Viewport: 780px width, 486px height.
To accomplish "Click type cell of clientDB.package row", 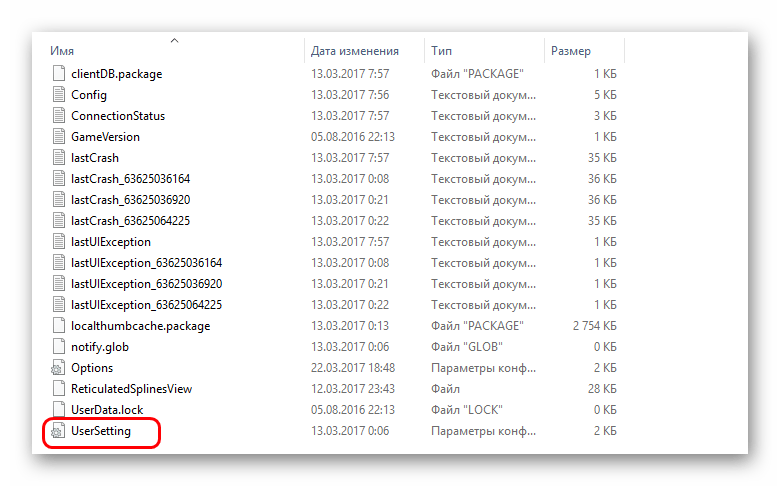I will (x=477, y=74).
